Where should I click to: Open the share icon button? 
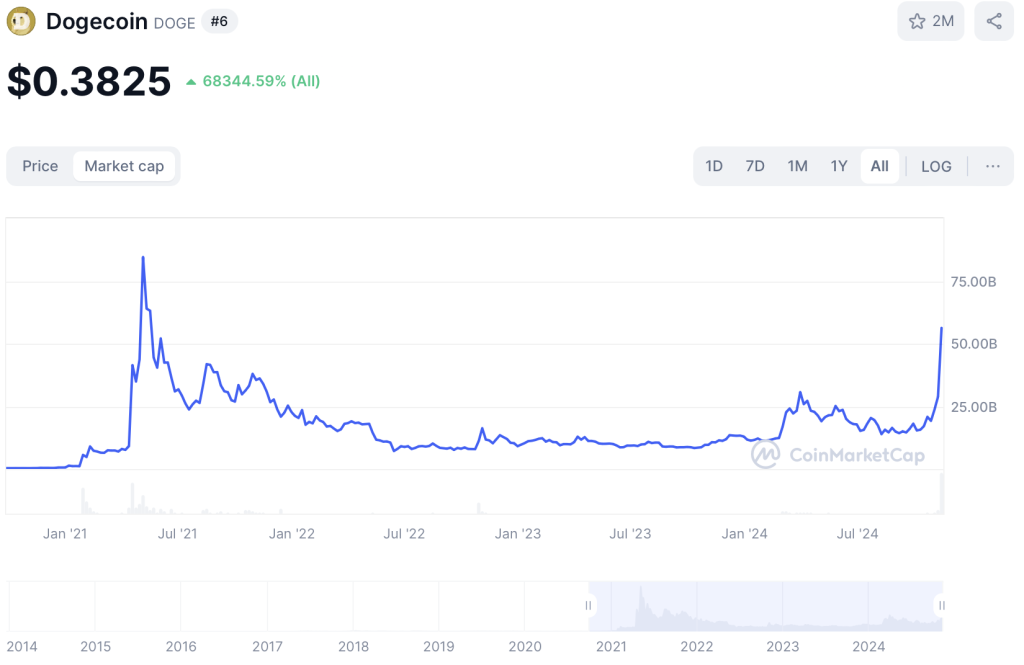994,22
